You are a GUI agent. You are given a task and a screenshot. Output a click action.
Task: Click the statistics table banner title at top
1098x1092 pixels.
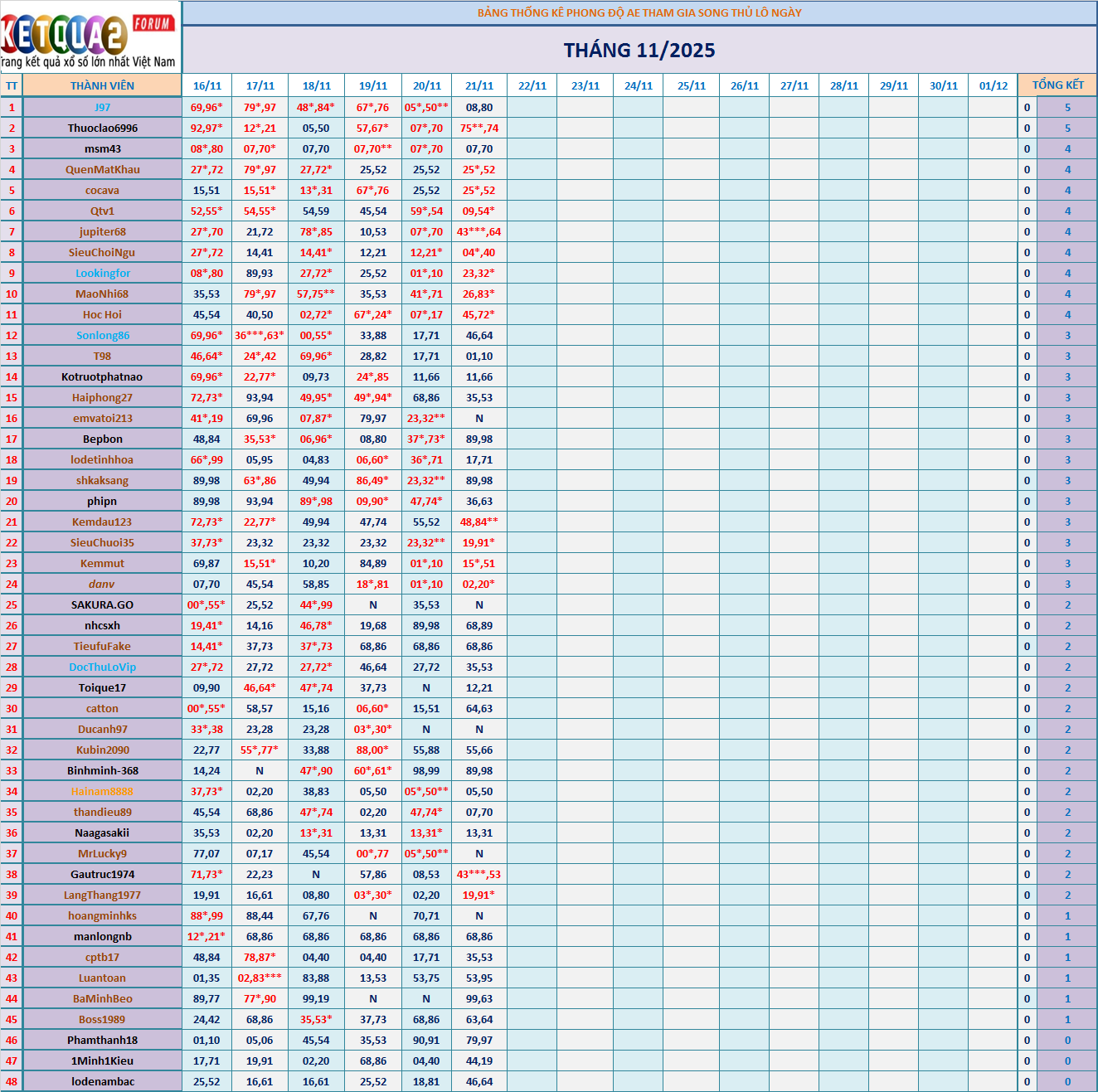pyautogui.click(x=639, y=12)
